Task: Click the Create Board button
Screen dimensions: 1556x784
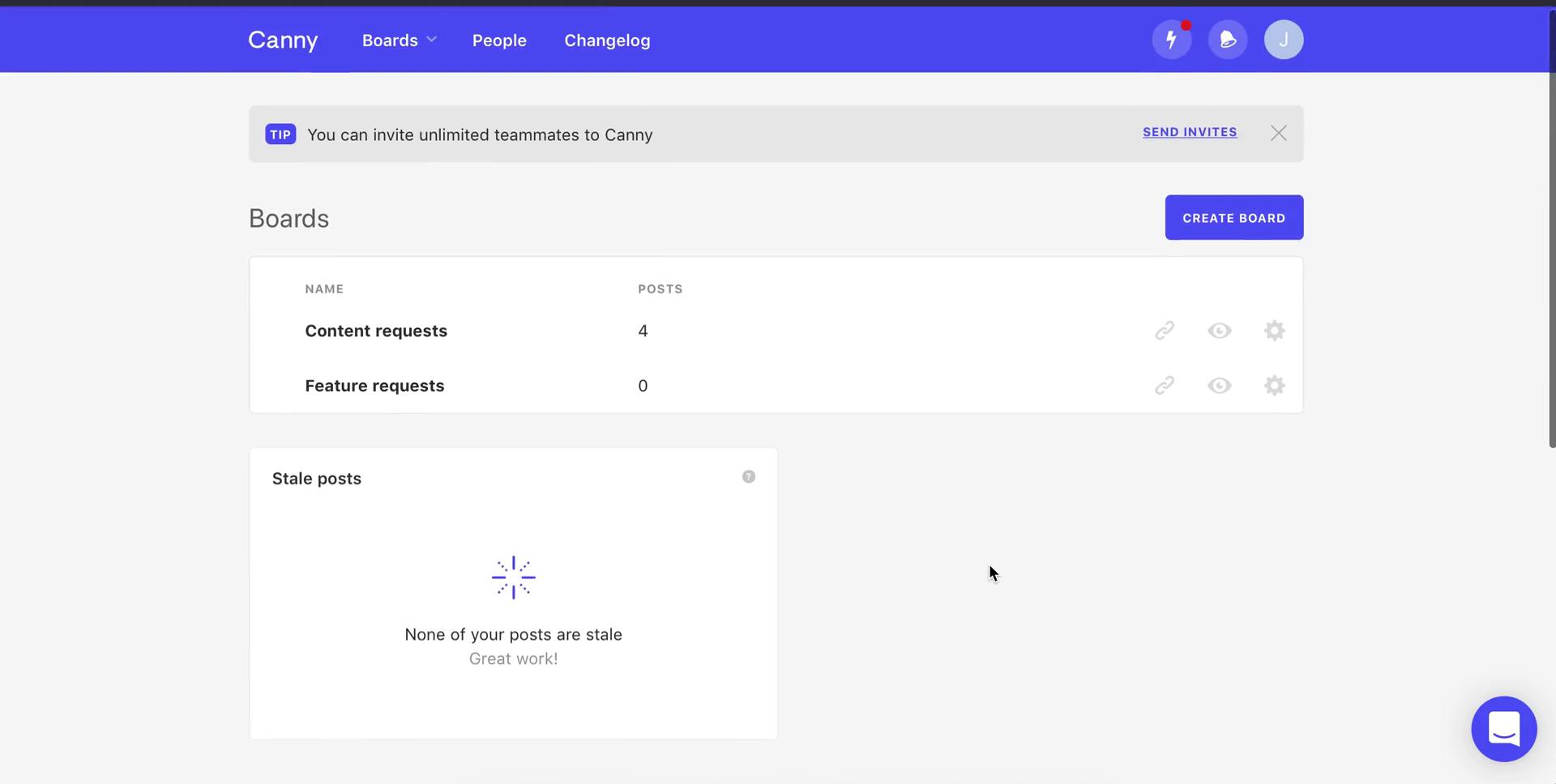Action: pos(1233,218)
